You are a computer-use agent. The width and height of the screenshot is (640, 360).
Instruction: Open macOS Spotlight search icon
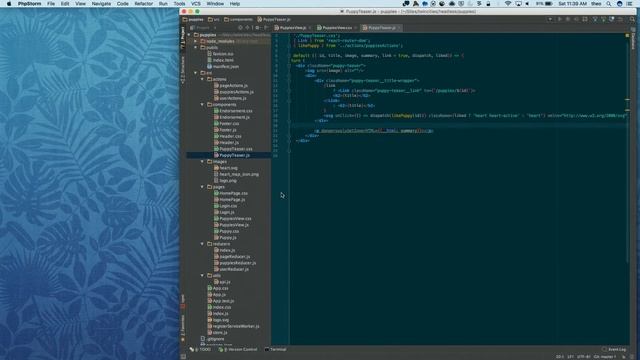(609, 4)
